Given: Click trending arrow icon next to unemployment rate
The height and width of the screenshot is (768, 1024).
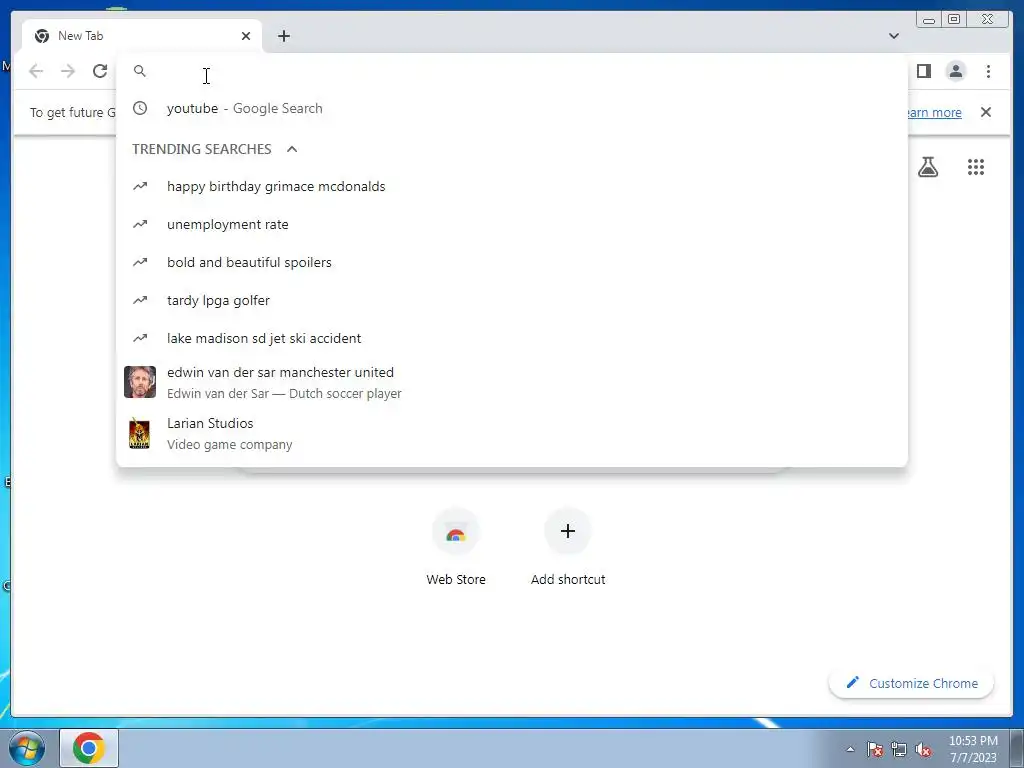Looking at the screenshot, I should coord(140,224).
